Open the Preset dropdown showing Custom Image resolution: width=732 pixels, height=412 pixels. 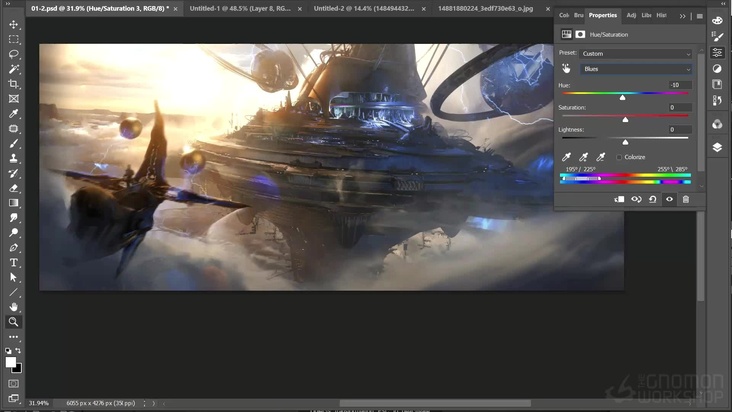point(636,54)
